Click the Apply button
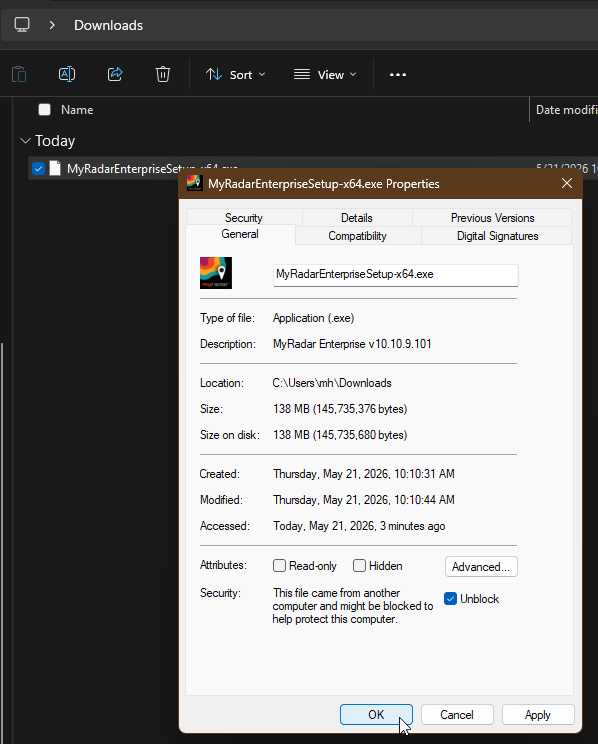The height and width of the screenshot is (744, 598). 538,715
